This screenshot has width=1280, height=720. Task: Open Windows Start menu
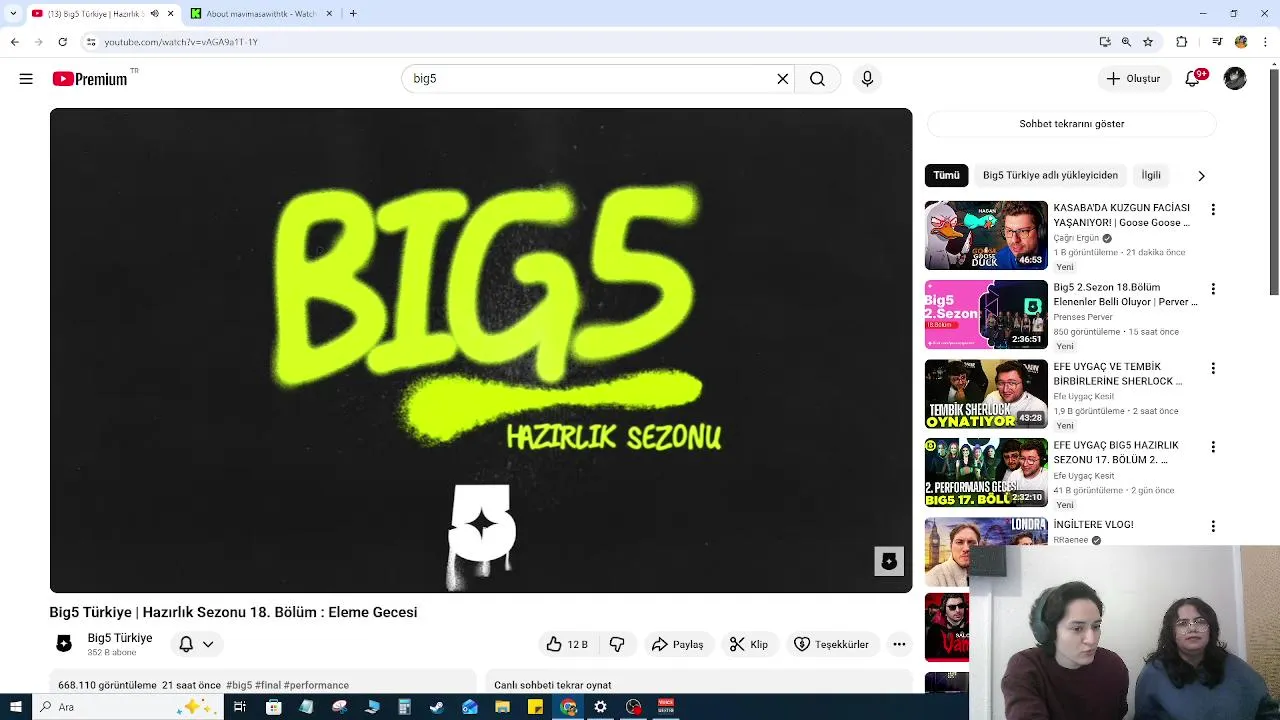pyautogui.click(x=15, y=707)
